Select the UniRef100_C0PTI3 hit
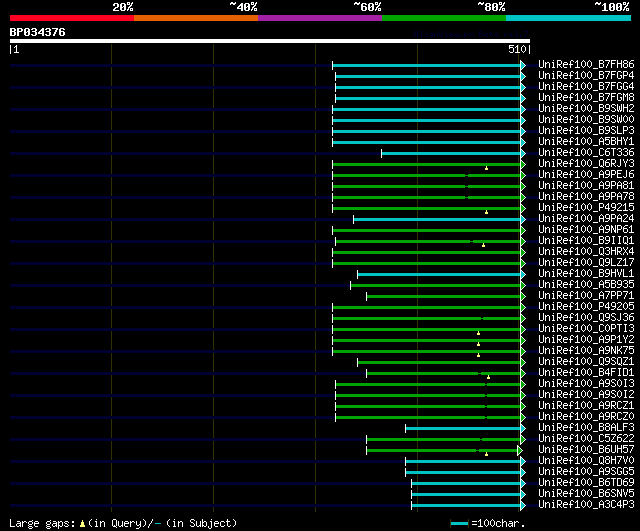640x531 pixels. (586, 329)
